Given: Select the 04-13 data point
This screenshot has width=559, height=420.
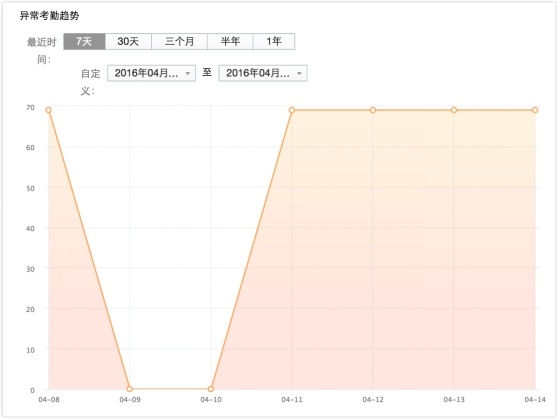Looking at the screenshot, I should pyautogui.click(x=454, y=110).
